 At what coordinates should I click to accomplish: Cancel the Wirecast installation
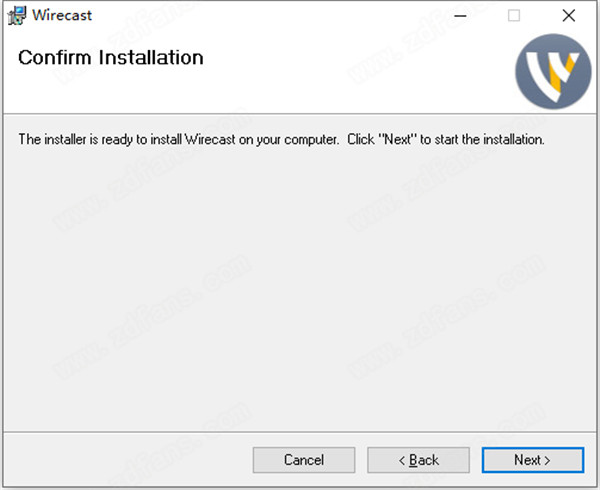click(x=304, y=460)
